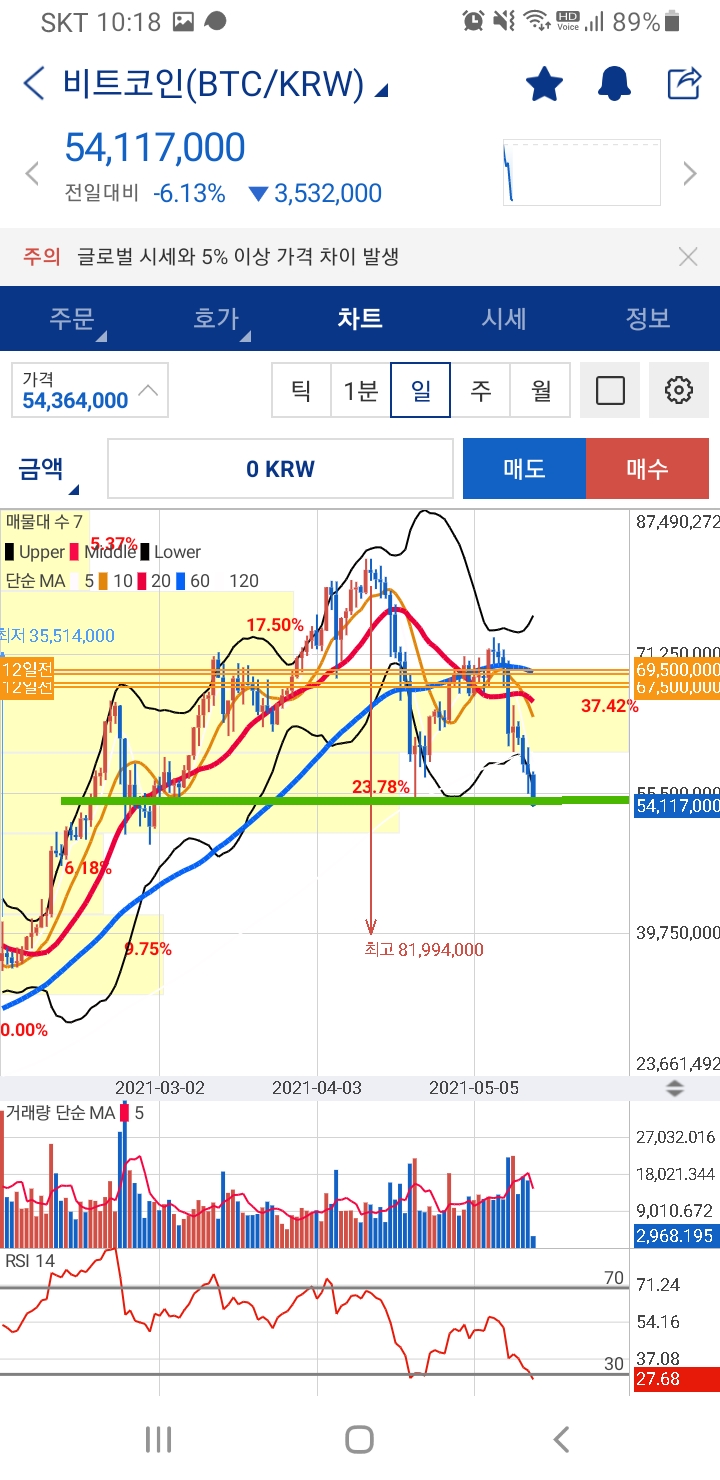Select the 일 daily chart interval

point(421,390)
